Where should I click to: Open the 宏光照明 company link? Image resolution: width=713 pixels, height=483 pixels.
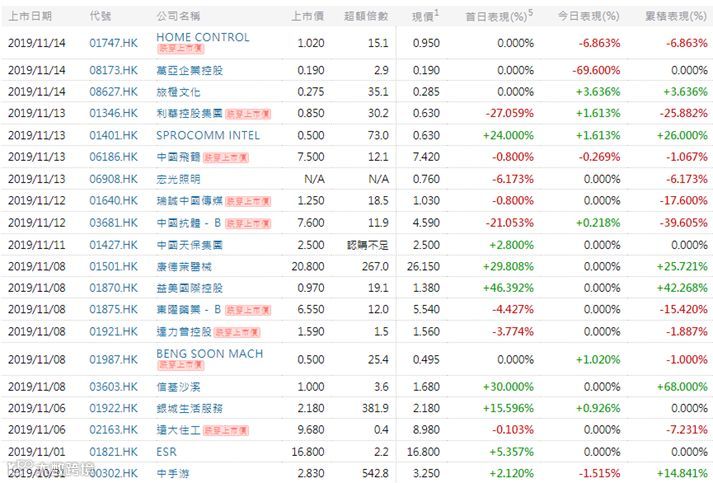pyautogui.click(x=178, y=179)
